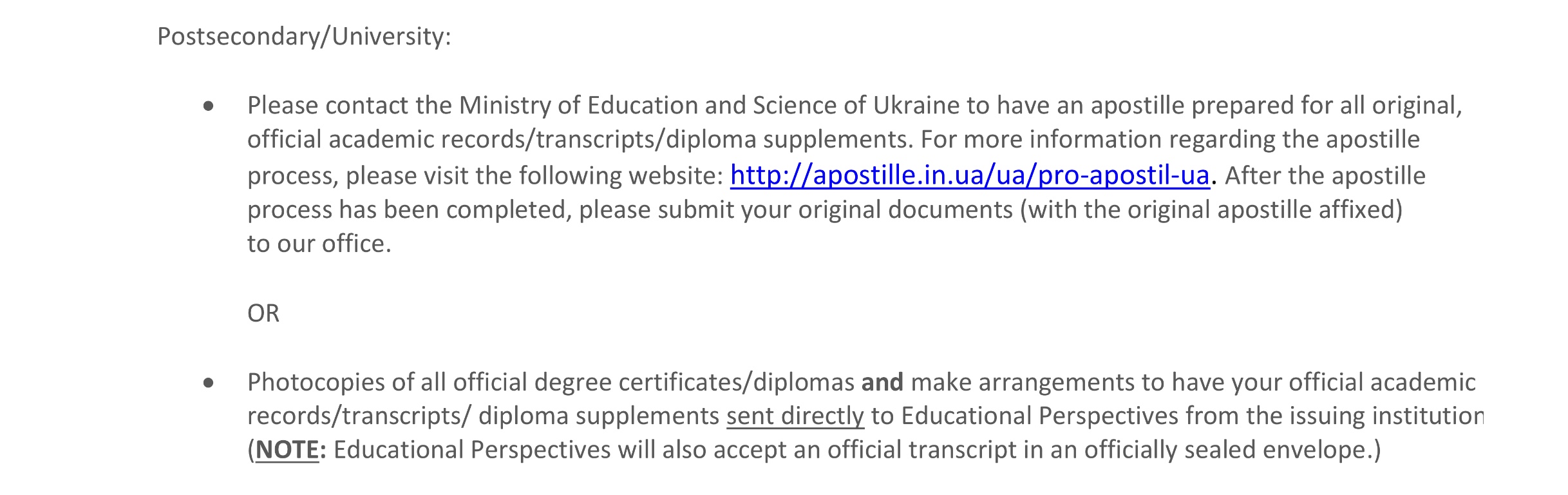
Task: Click 'After the apostille' following the link
Action: tap(1325, 175)
